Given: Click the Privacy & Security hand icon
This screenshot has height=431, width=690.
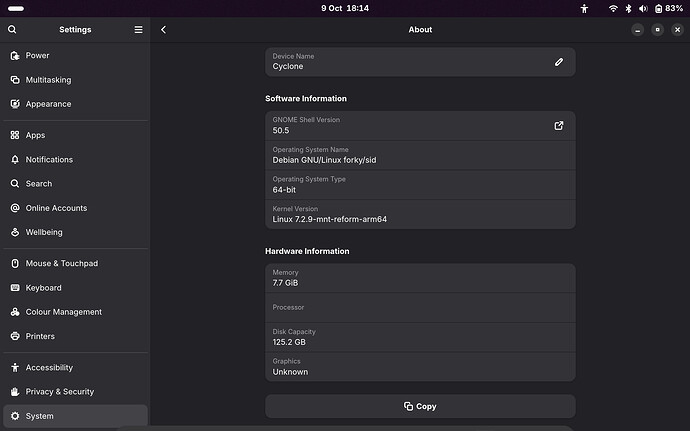Looking at the screenshot, I should click(x=15, y=391).
